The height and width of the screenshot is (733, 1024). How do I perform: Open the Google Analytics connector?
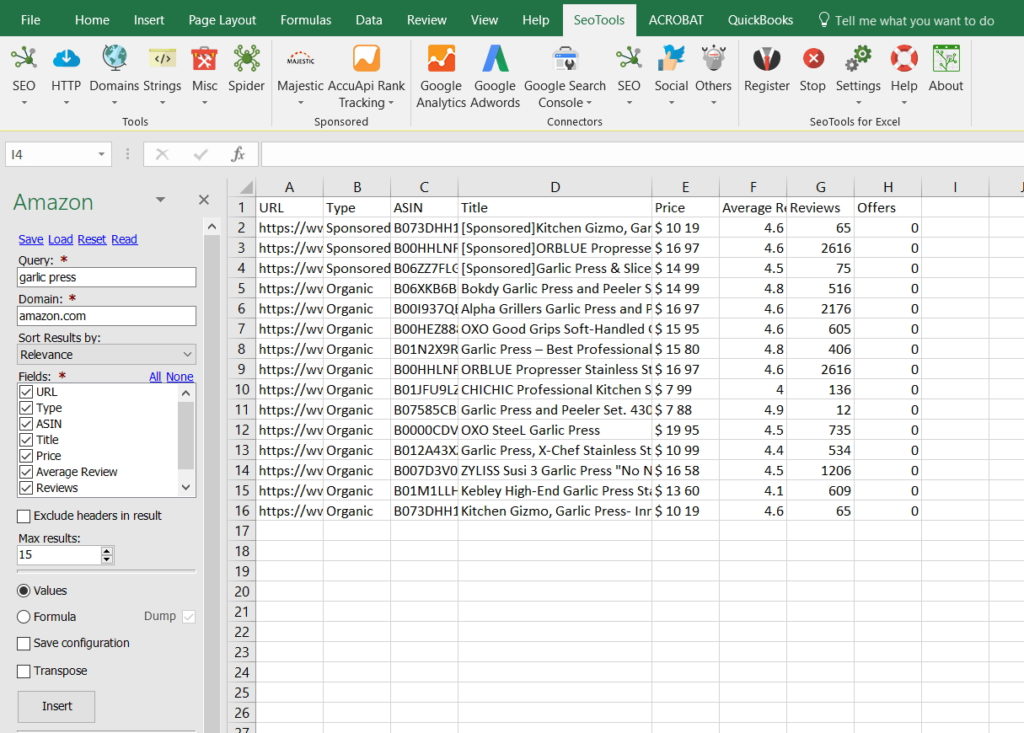click(441, 58)
